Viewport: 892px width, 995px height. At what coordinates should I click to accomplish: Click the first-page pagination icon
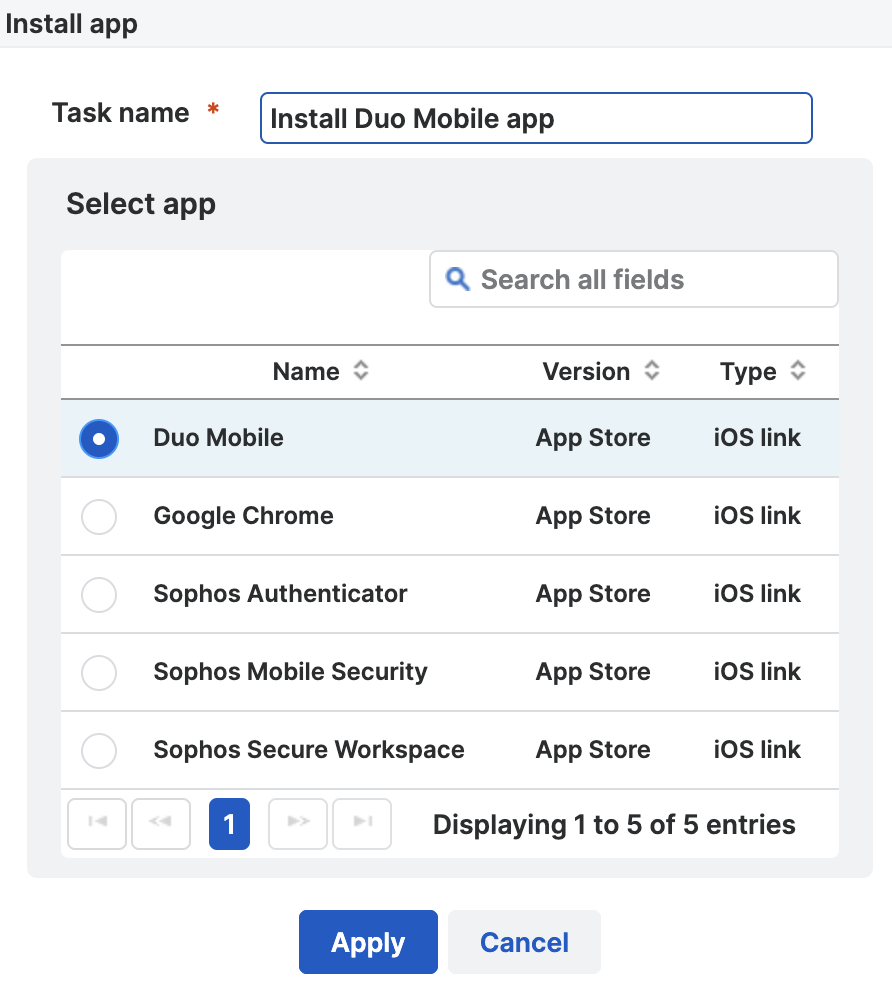(96, 824)
